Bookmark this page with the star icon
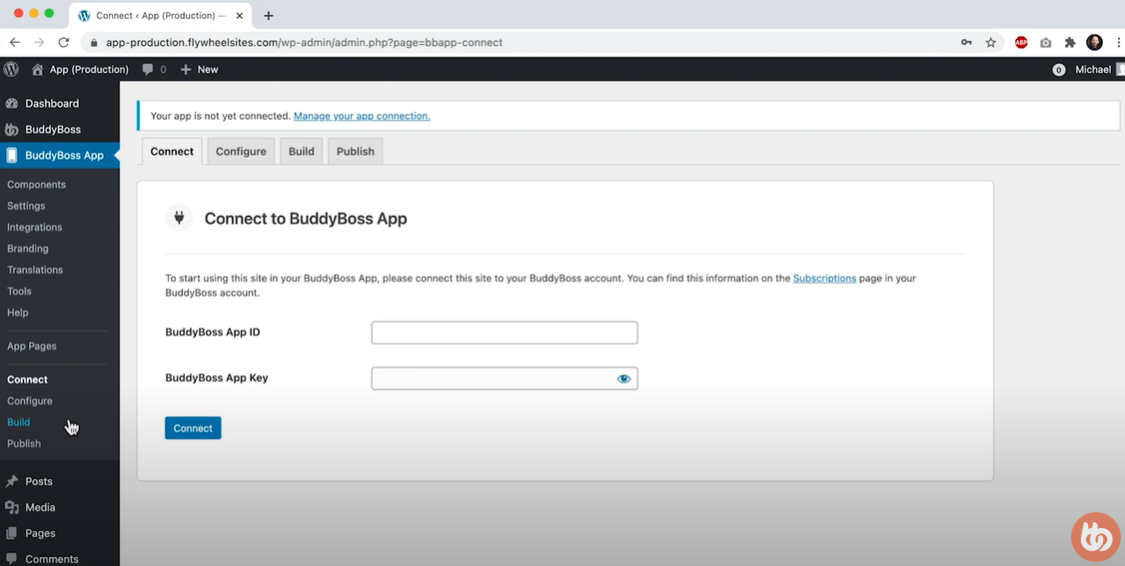 tap(991, 42)
